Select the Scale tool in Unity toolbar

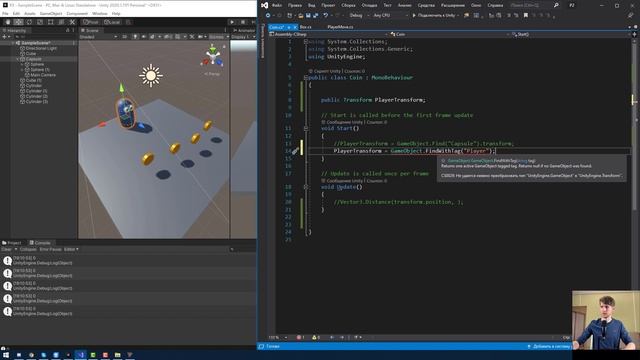pyautogui.click(x=40, y=22)
